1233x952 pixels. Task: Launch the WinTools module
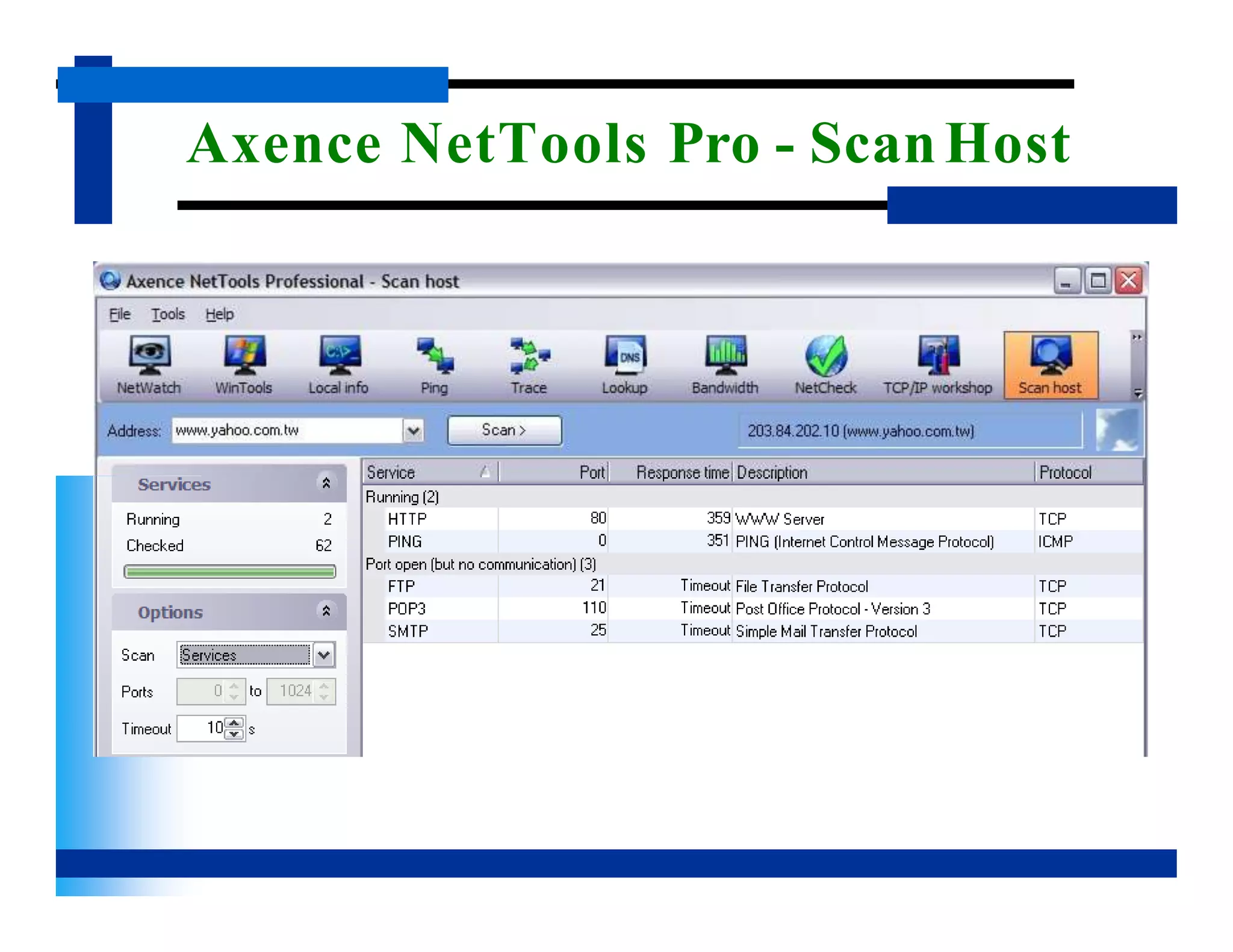pos(244,365)
